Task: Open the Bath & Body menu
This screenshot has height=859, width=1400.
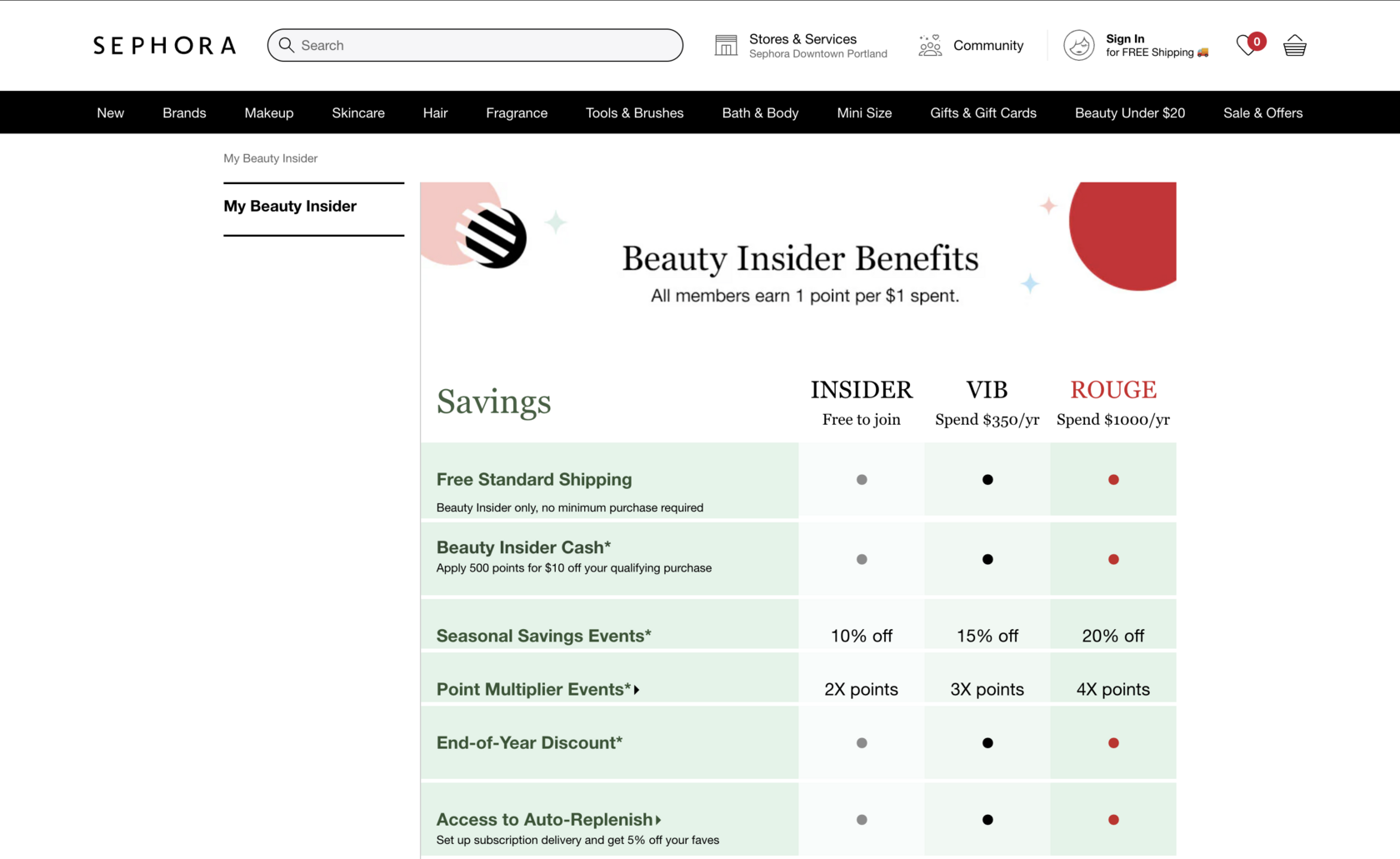Action: coord(760,112)
